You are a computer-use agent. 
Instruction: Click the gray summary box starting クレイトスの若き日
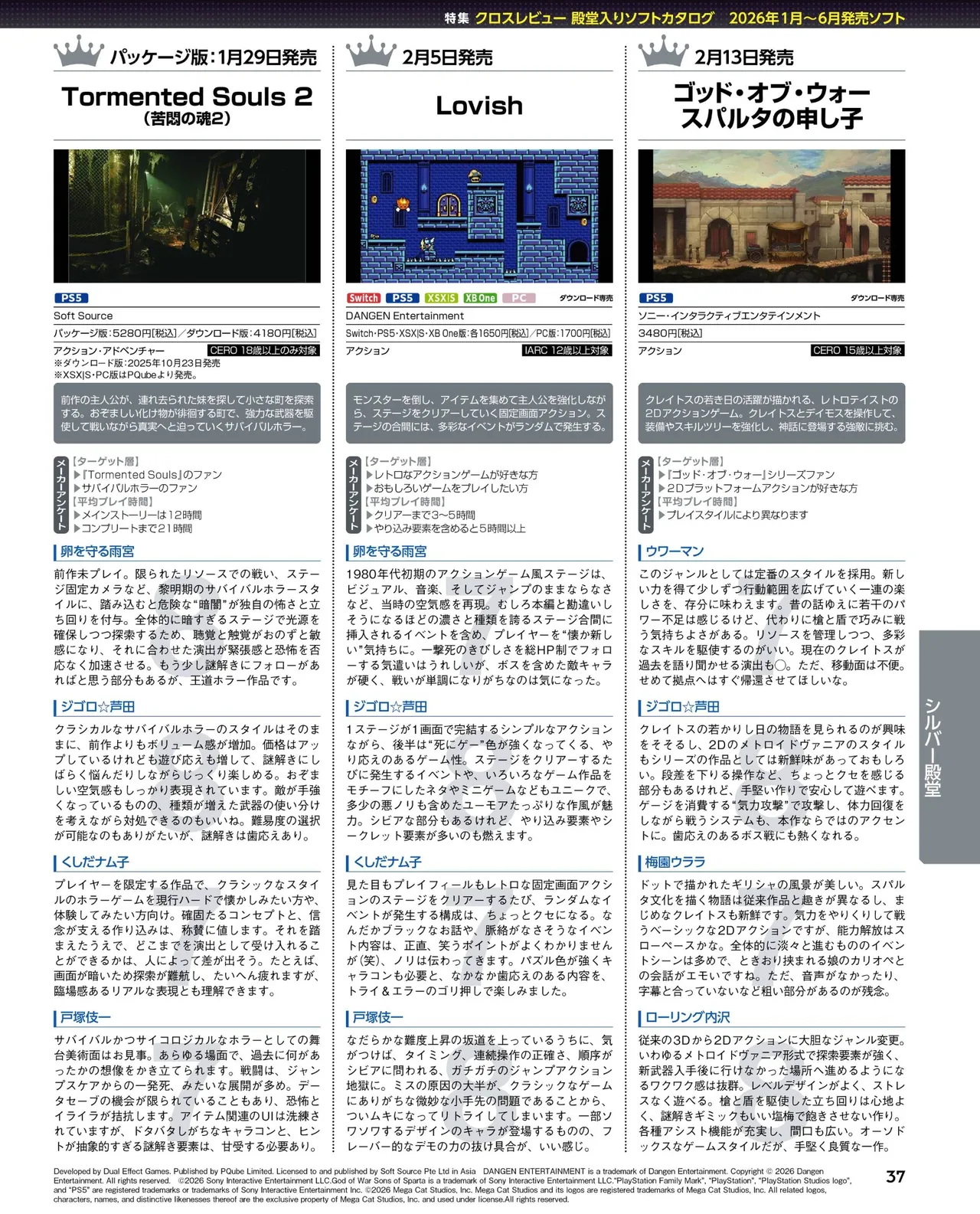[x=772, y=414]
